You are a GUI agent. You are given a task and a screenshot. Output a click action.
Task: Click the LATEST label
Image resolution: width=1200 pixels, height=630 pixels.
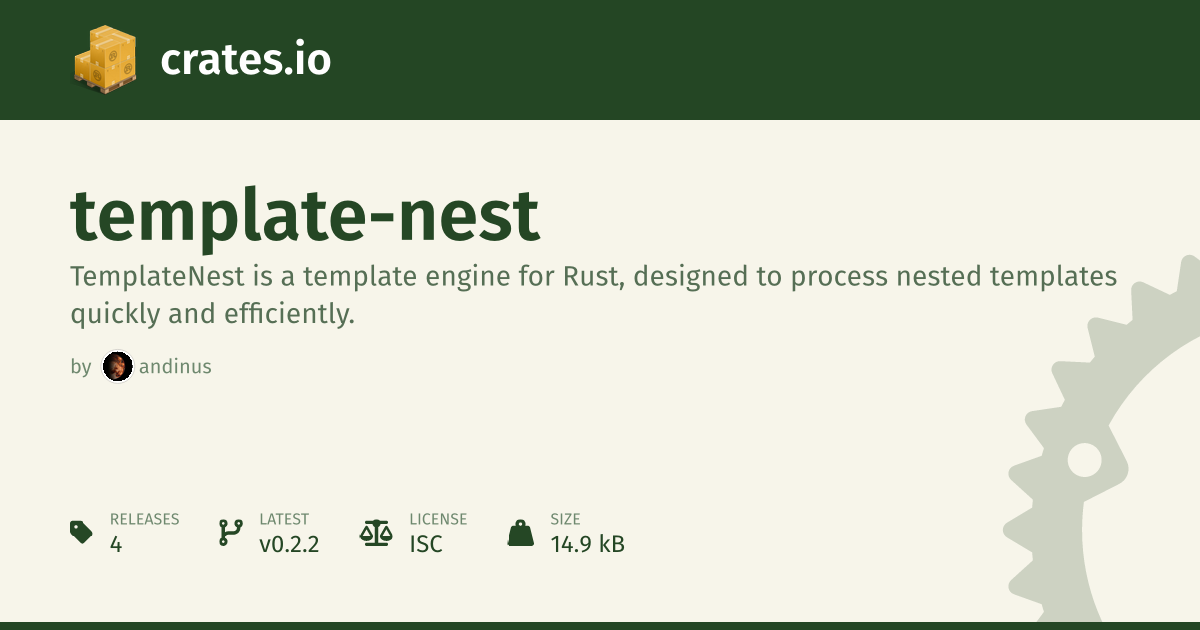(284, 519)
